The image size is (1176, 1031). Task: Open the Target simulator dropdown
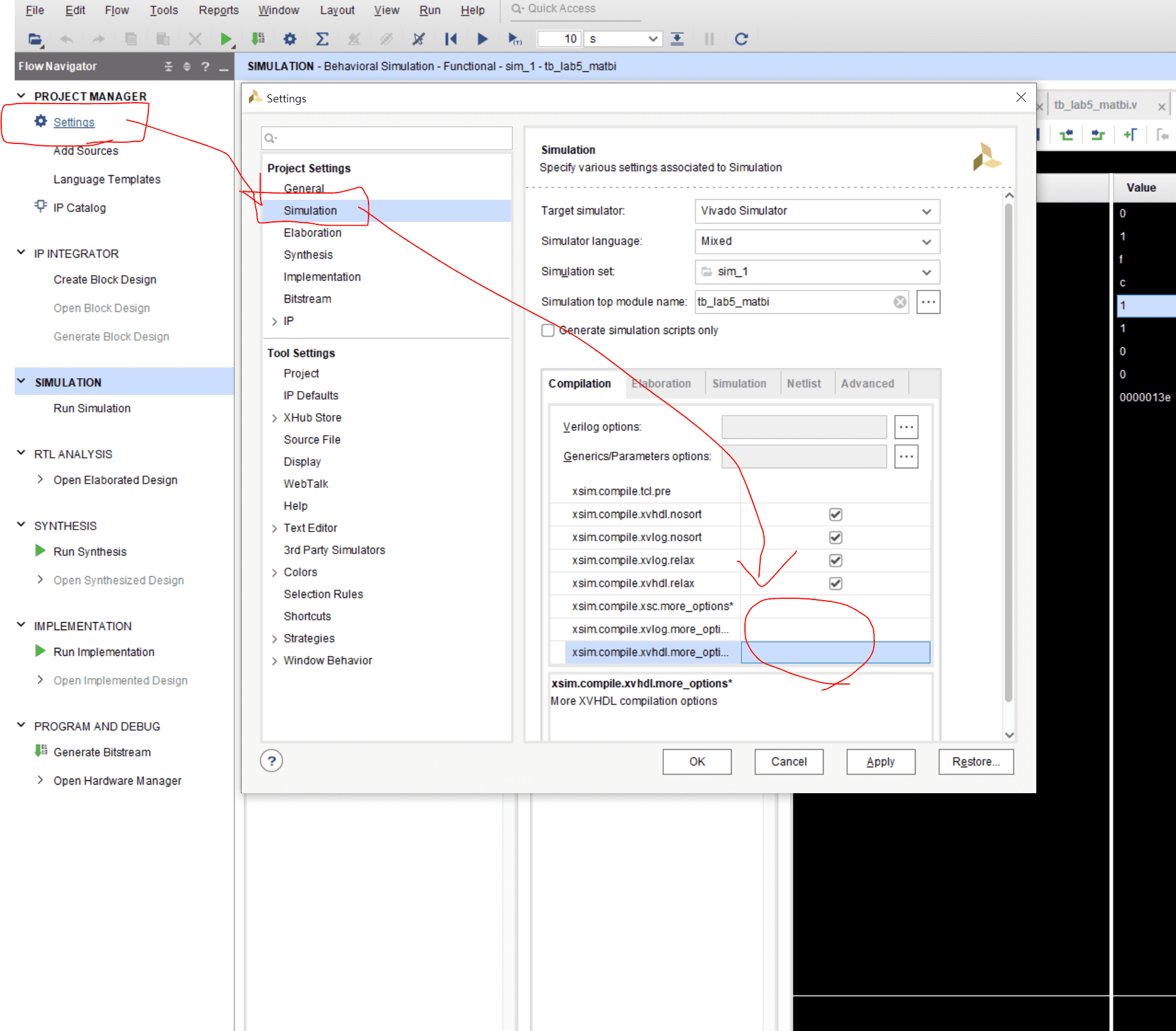817,211
